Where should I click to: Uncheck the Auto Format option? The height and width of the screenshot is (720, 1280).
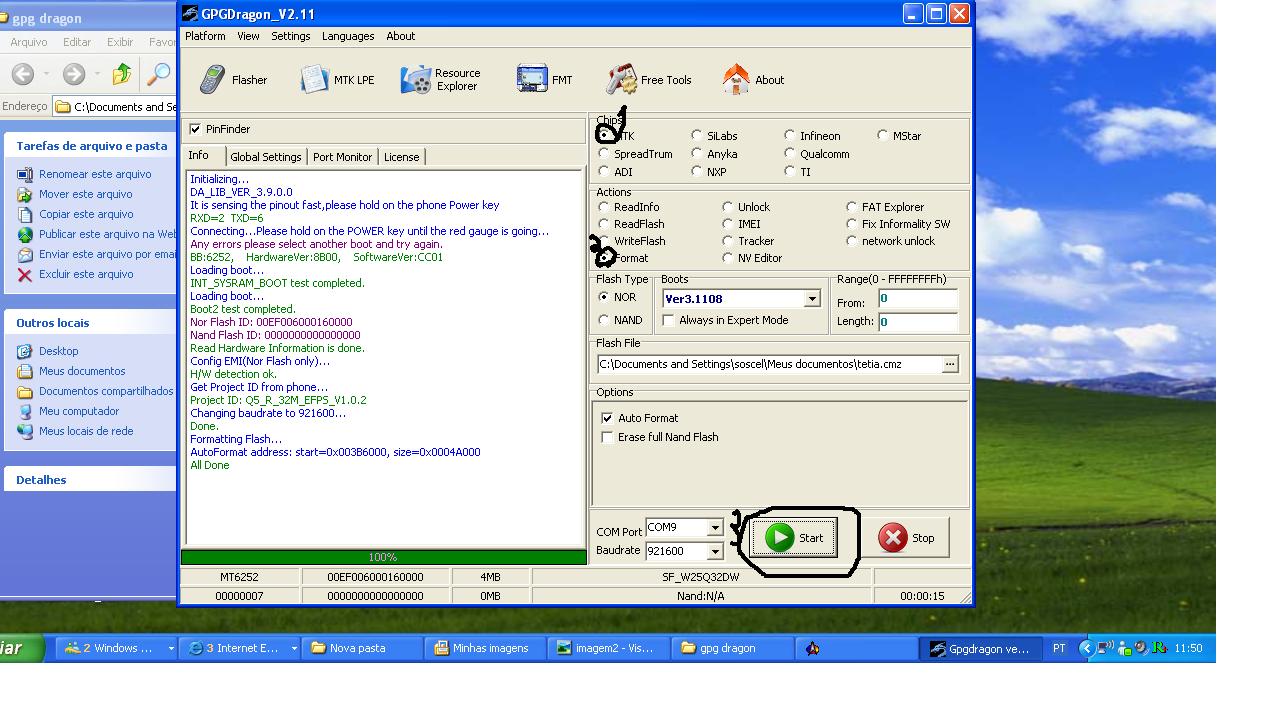pyautogui.click(x=607, y=418)
